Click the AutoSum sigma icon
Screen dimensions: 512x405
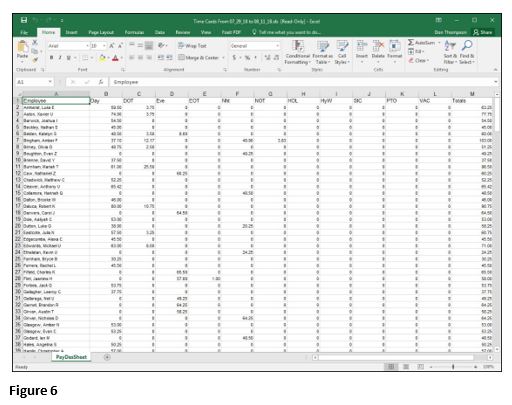(411, 43)
